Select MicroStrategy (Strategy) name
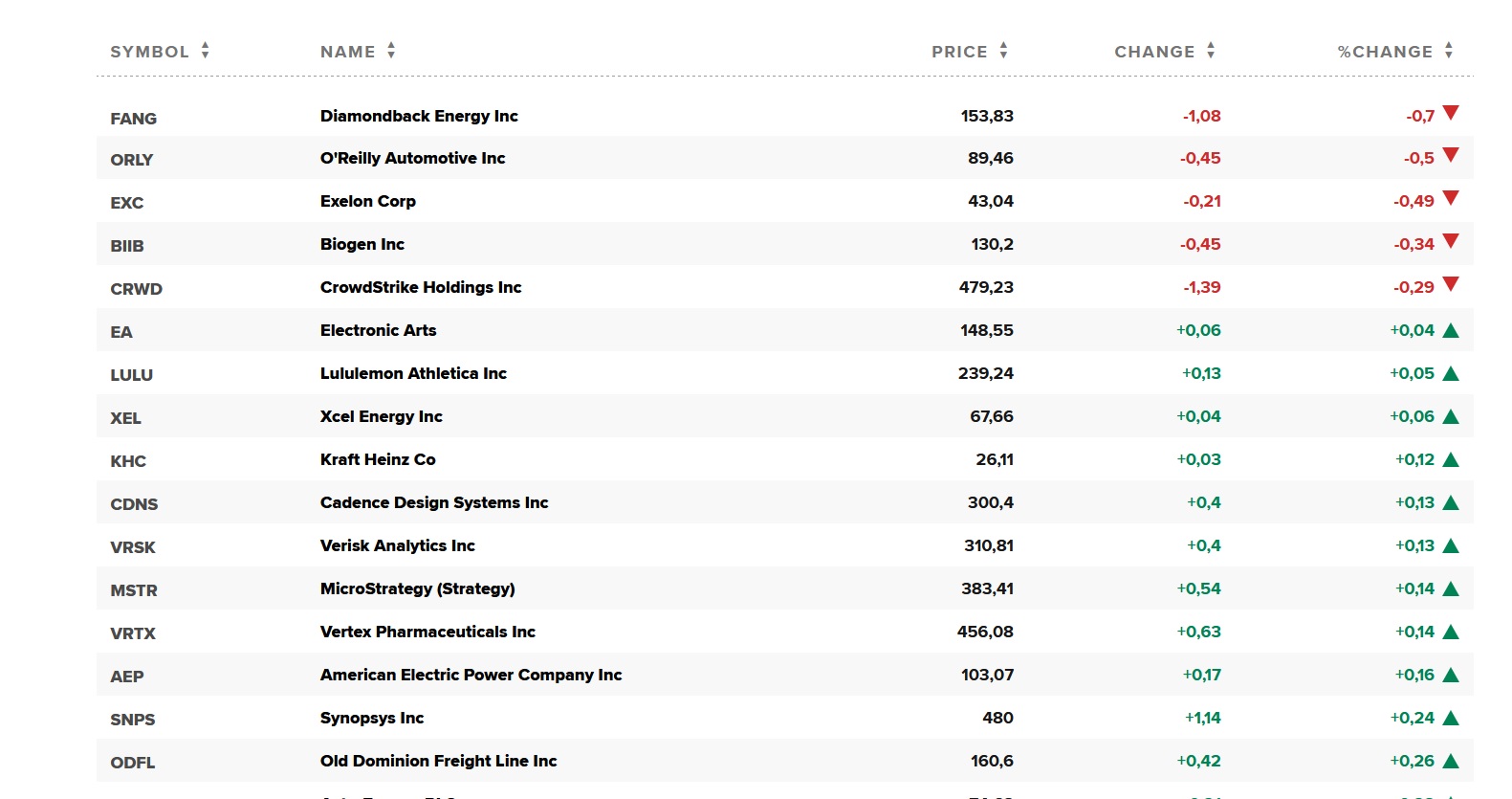The image size is (1512, 799). [418, 588]
